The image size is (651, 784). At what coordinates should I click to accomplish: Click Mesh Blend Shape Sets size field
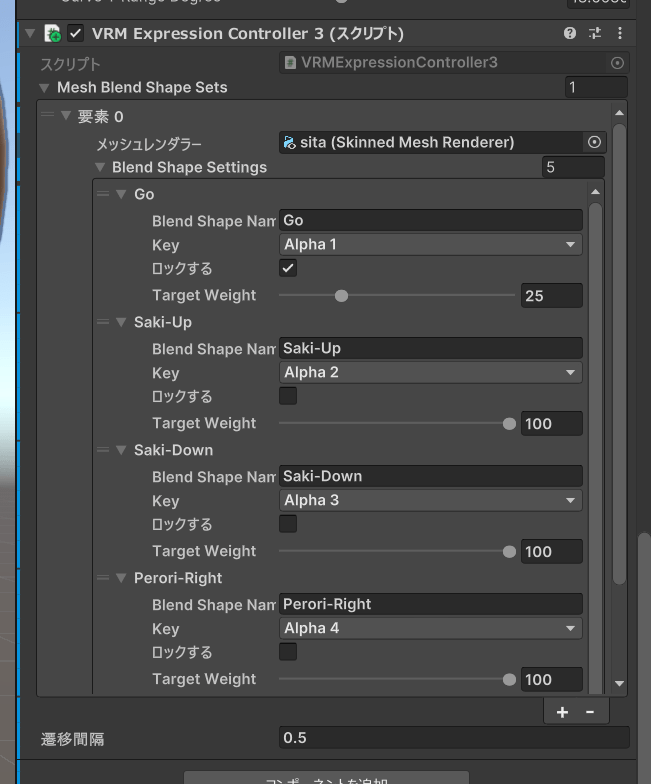coord(596,88)
